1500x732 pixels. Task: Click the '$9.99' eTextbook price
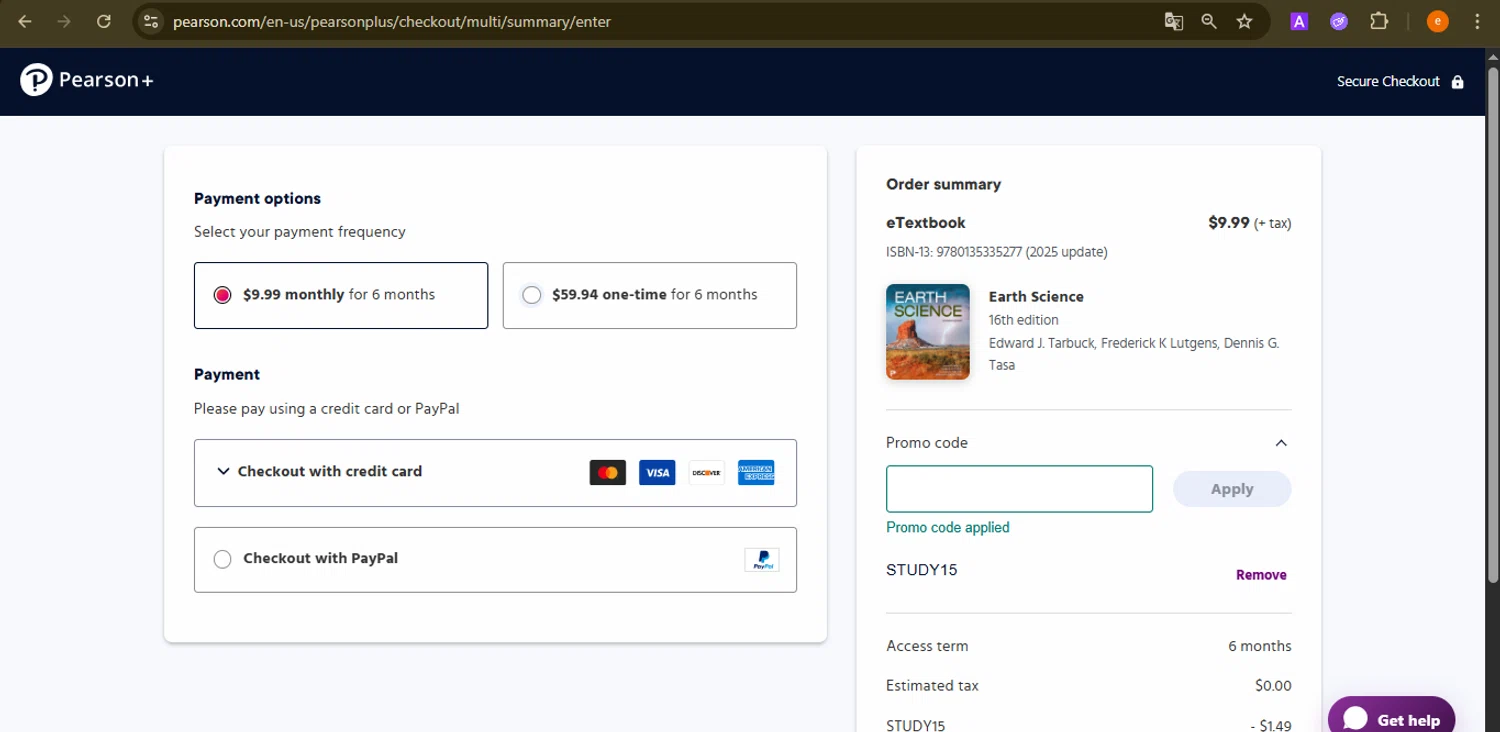tap(1229, 223)
